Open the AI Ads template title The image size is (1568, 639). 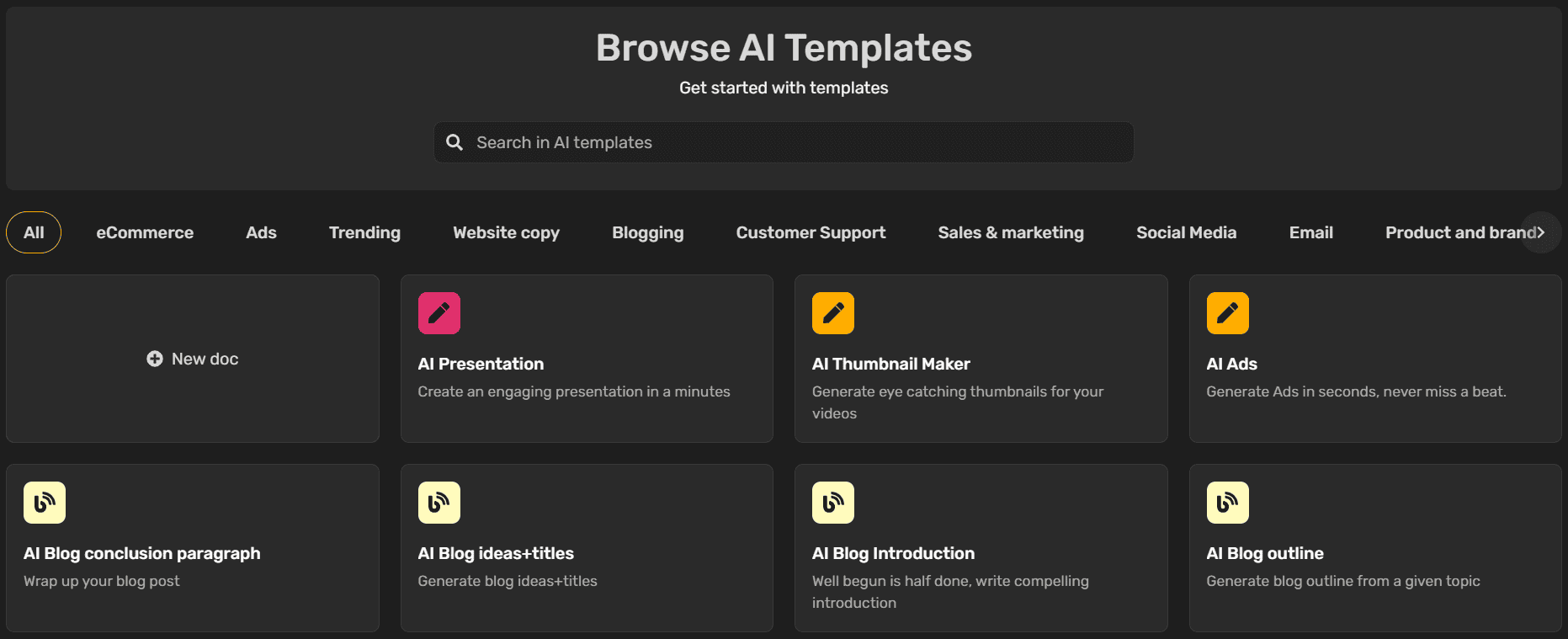pyautogui.click(x=1231, y=364)
